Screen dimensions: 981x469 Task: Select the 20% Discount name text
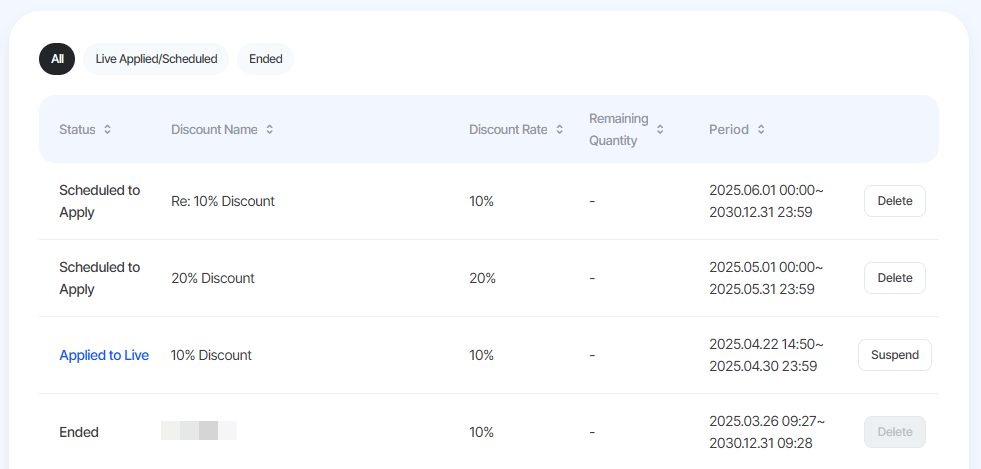[213, 278]
